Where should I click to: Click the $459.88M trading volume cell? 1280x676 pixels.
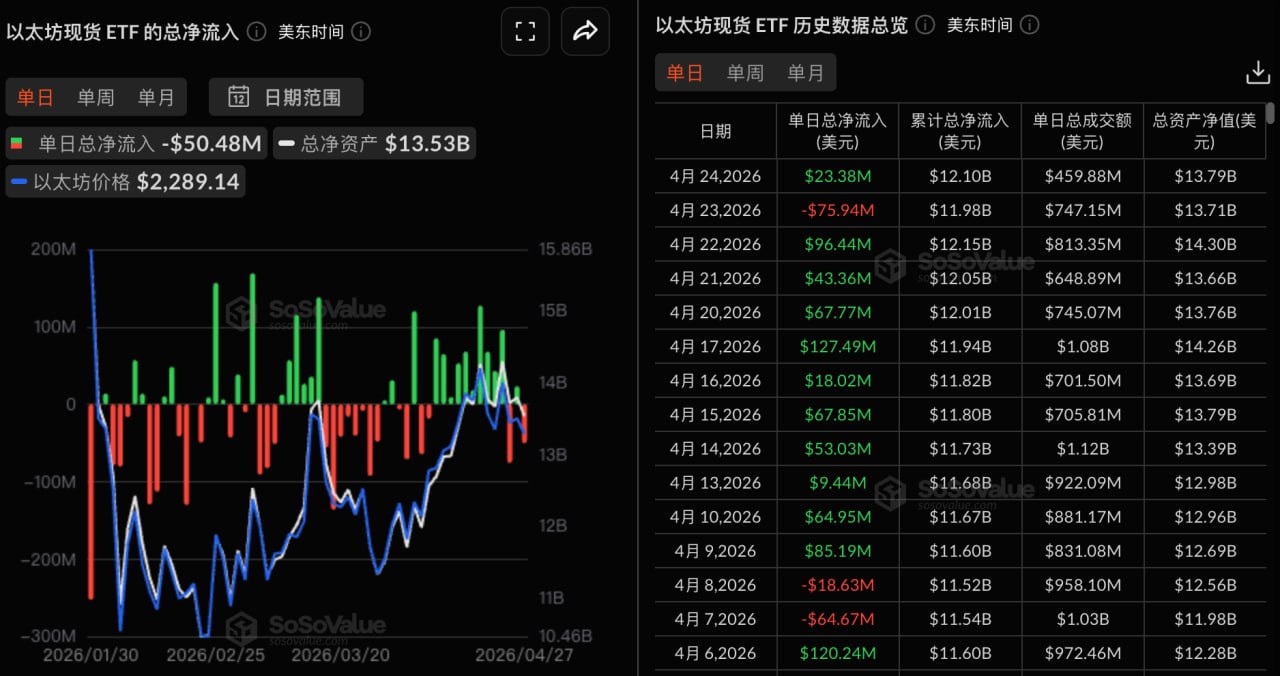tap(1082, 176)
